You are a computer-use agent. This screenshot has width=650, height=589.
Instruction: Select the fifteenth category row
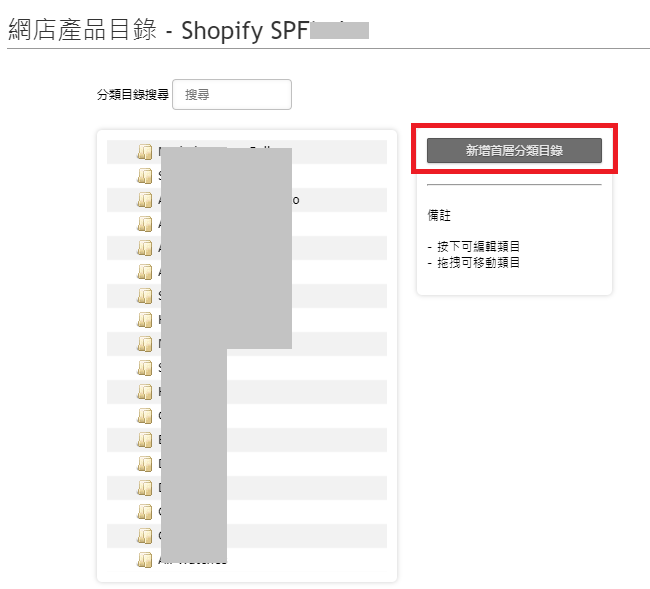(247, 488)
